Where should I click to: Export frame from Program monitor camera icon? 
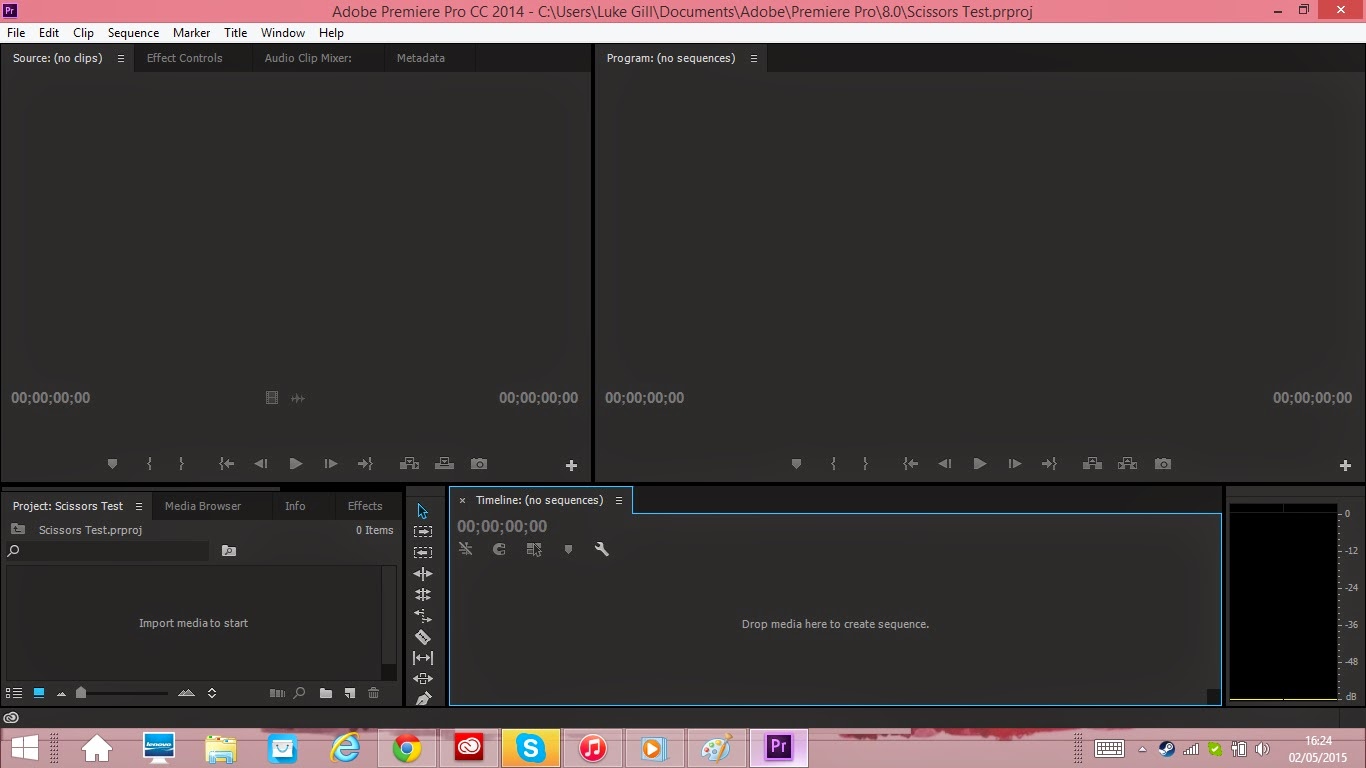[x=1162, y=464]
